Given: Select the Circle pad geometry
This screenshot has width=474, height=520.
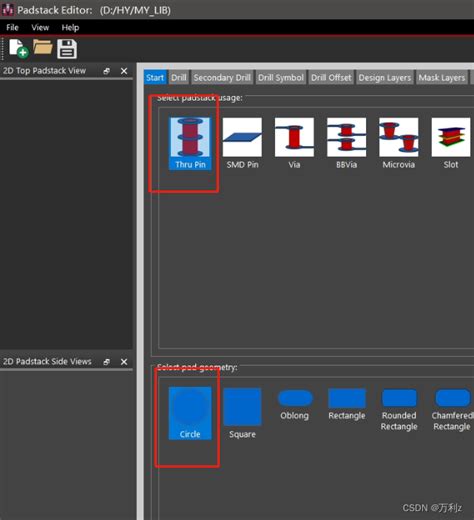Looking at the screenshot, I should tap(190, 413).
